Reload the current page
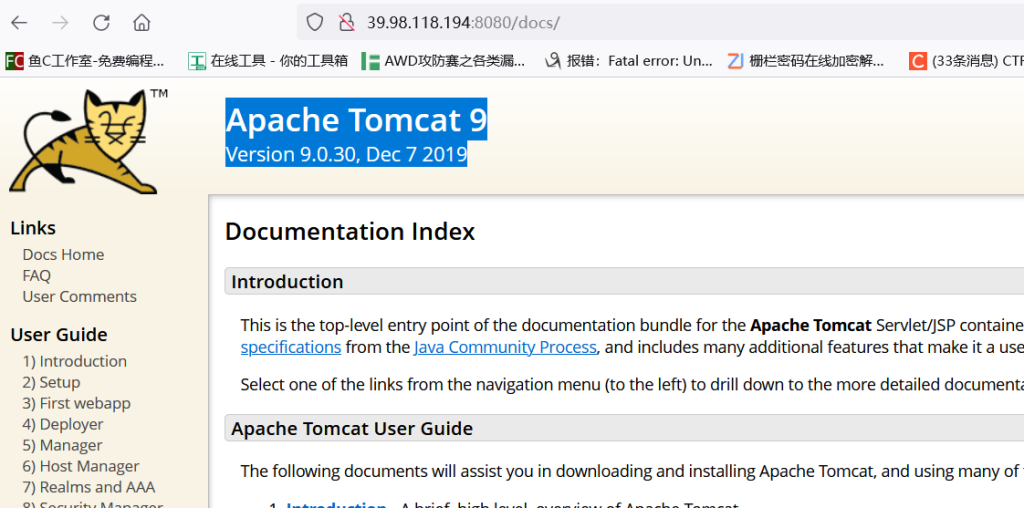The height and width of the screenshot is (508, 1024). pos(101,22)
